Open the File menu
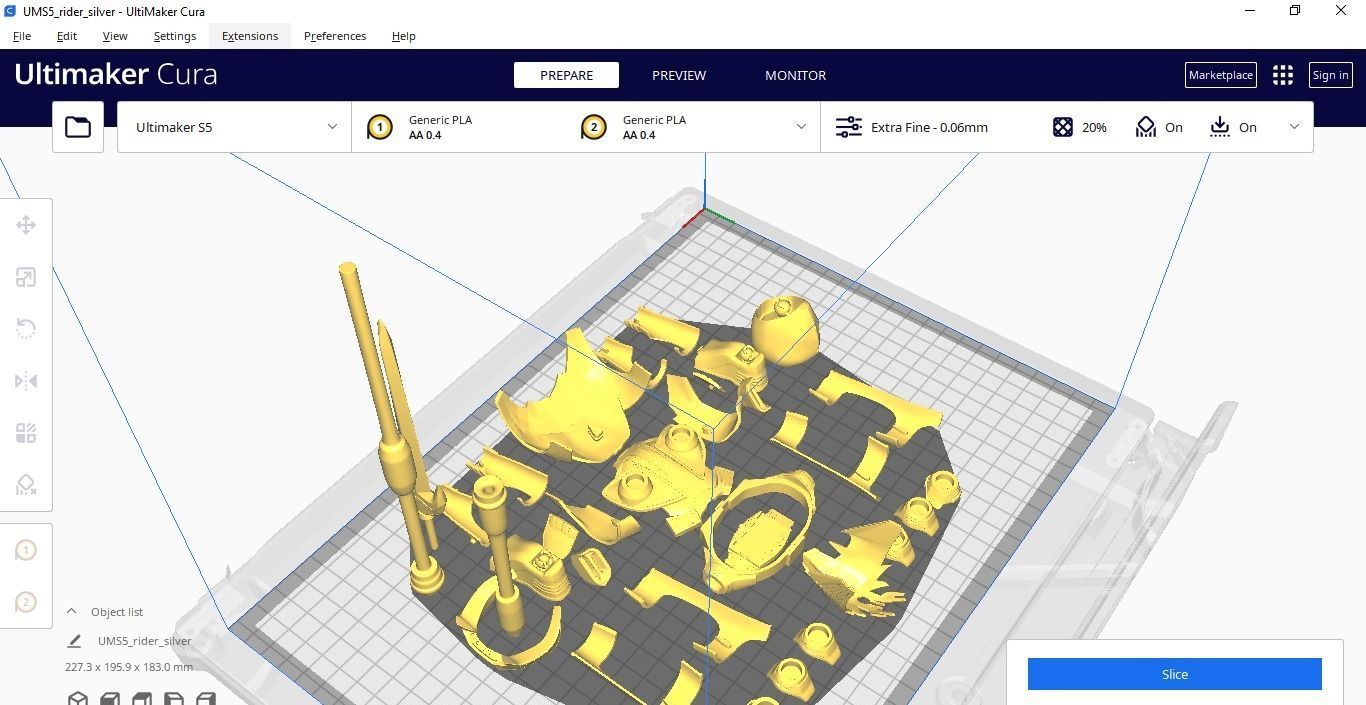This screenshot has width=1366, height=705. point(21,36)
